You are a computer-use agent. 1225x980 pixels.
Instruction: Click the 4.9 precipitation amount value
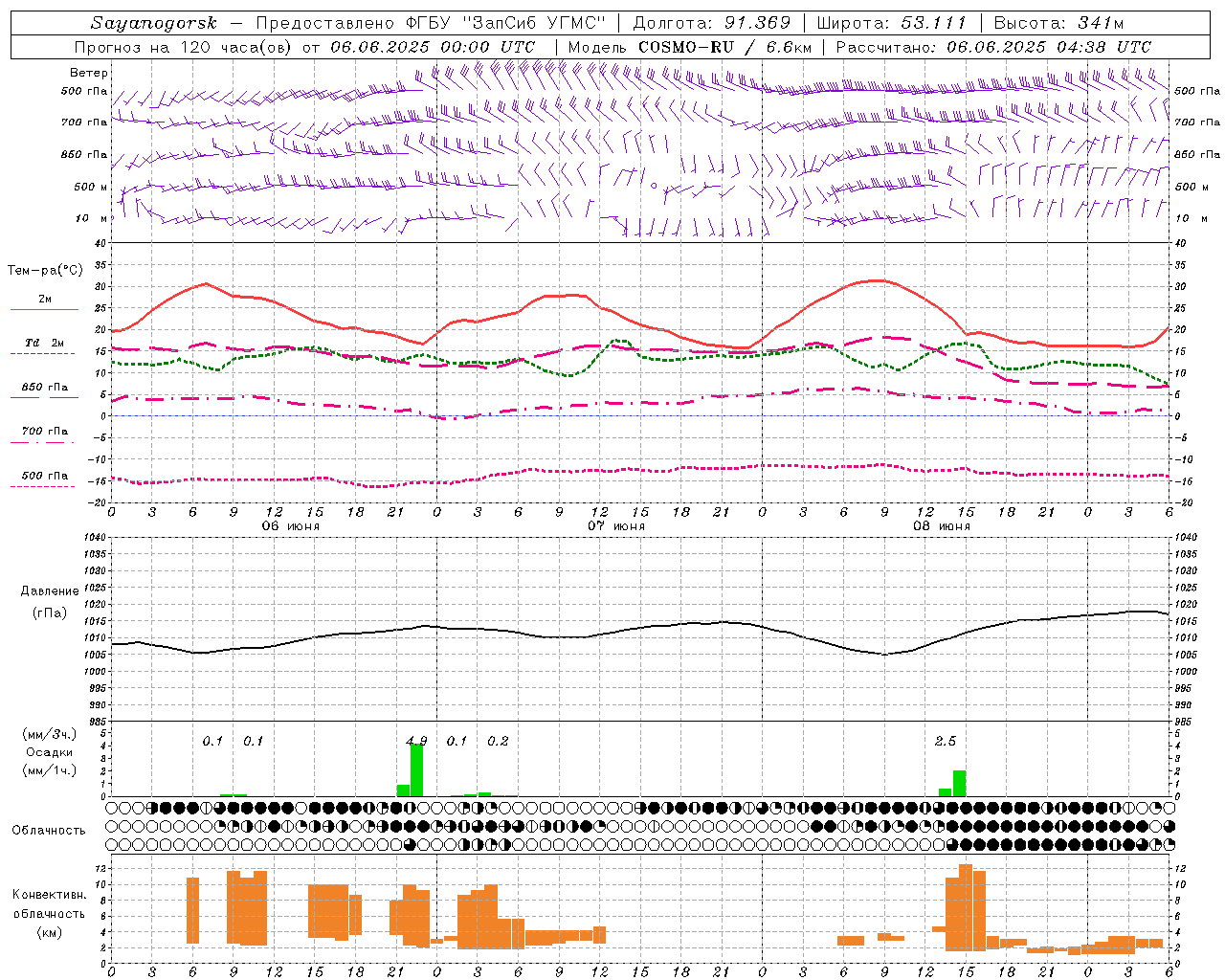[x=416, y=741]
